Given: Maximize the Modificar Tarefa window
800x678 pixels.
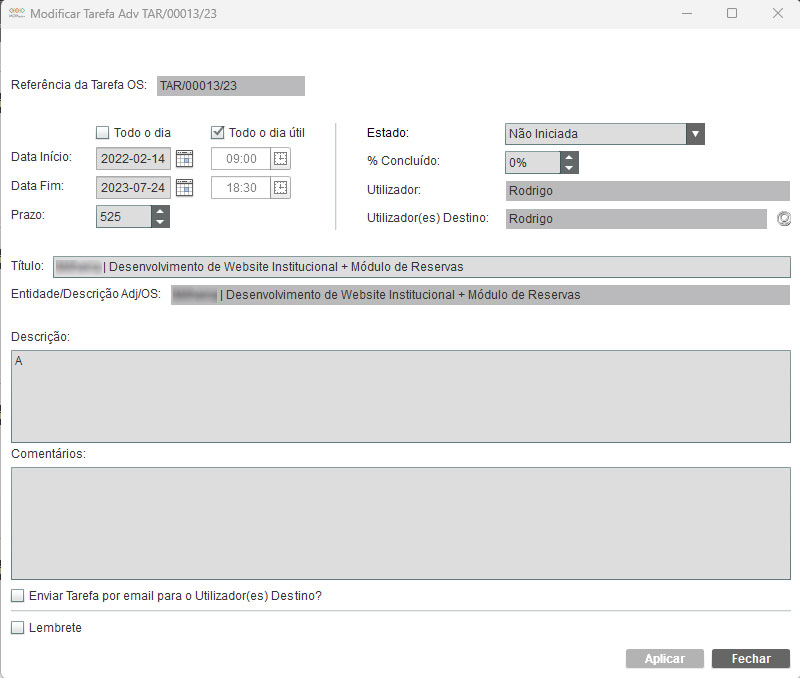Looking at the screenshot, I should pyautogui.click(x=732, y=14).
